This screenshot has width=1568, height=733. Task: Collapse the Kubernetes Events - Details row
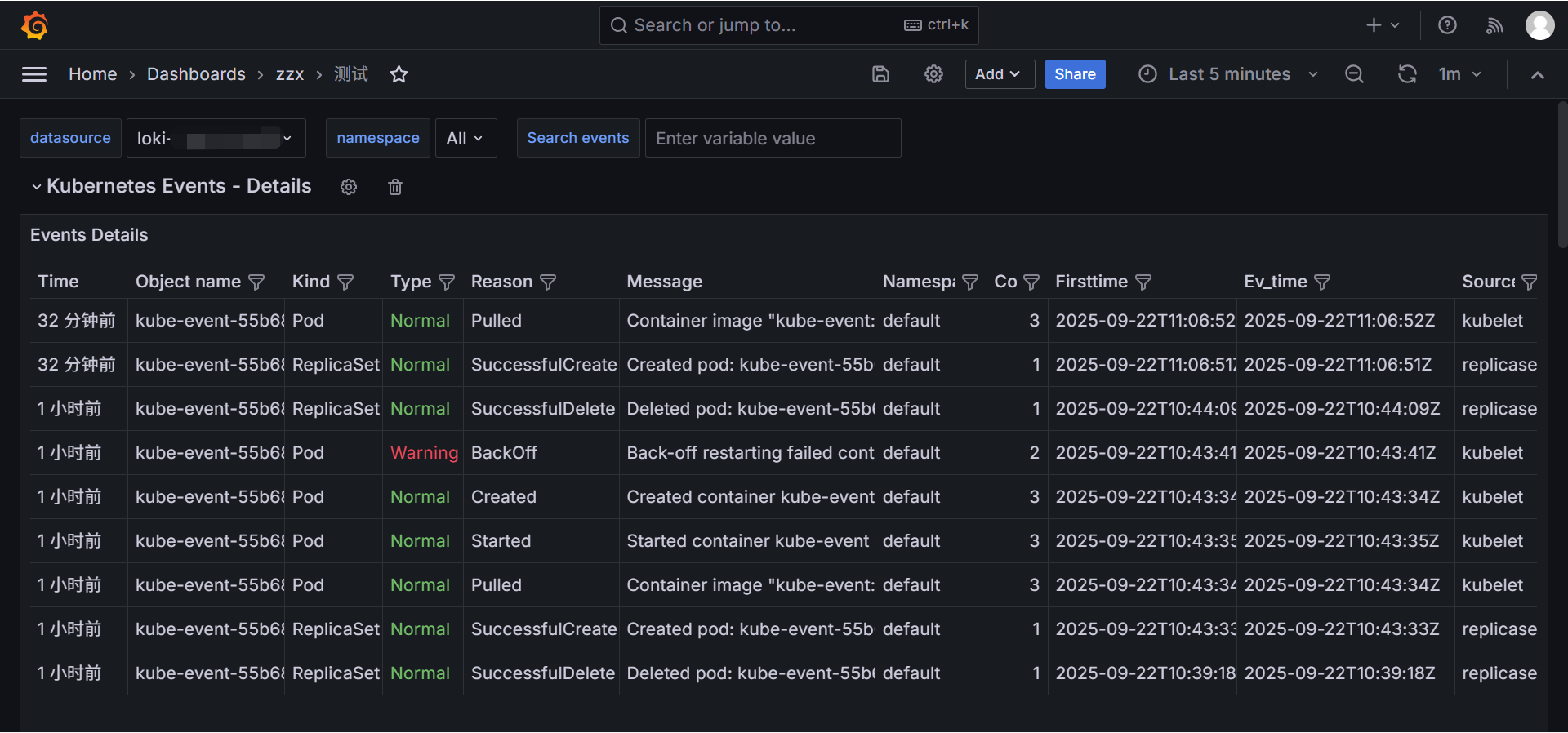click(x=37, y=187)
